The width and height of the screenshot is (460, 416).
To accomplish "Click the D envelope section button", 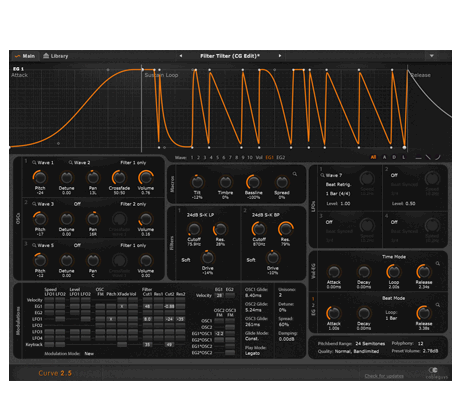I will click(394, 157).
